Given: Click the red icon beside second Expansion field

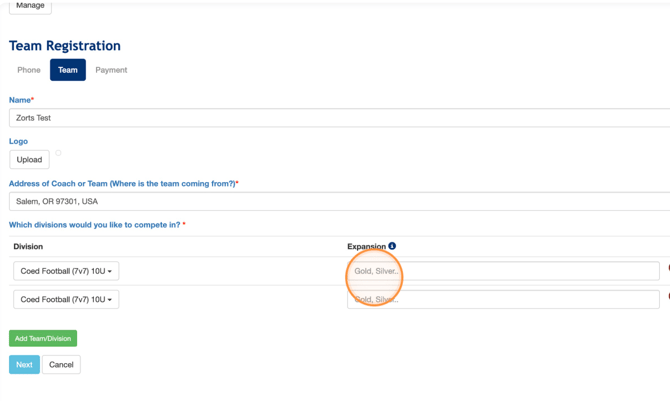Looking at the screenshot, I should click(x=667, y=297).
